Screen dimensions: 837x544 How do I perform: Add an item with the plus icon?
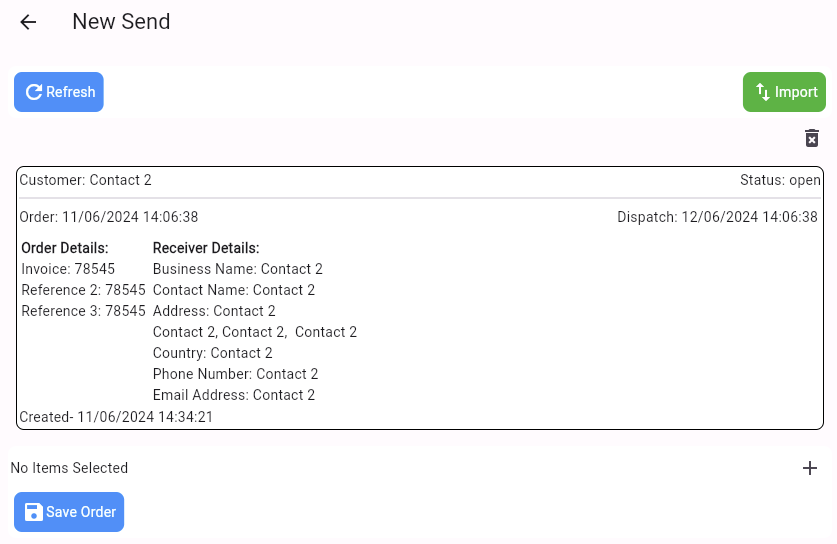tap(810, 468)
